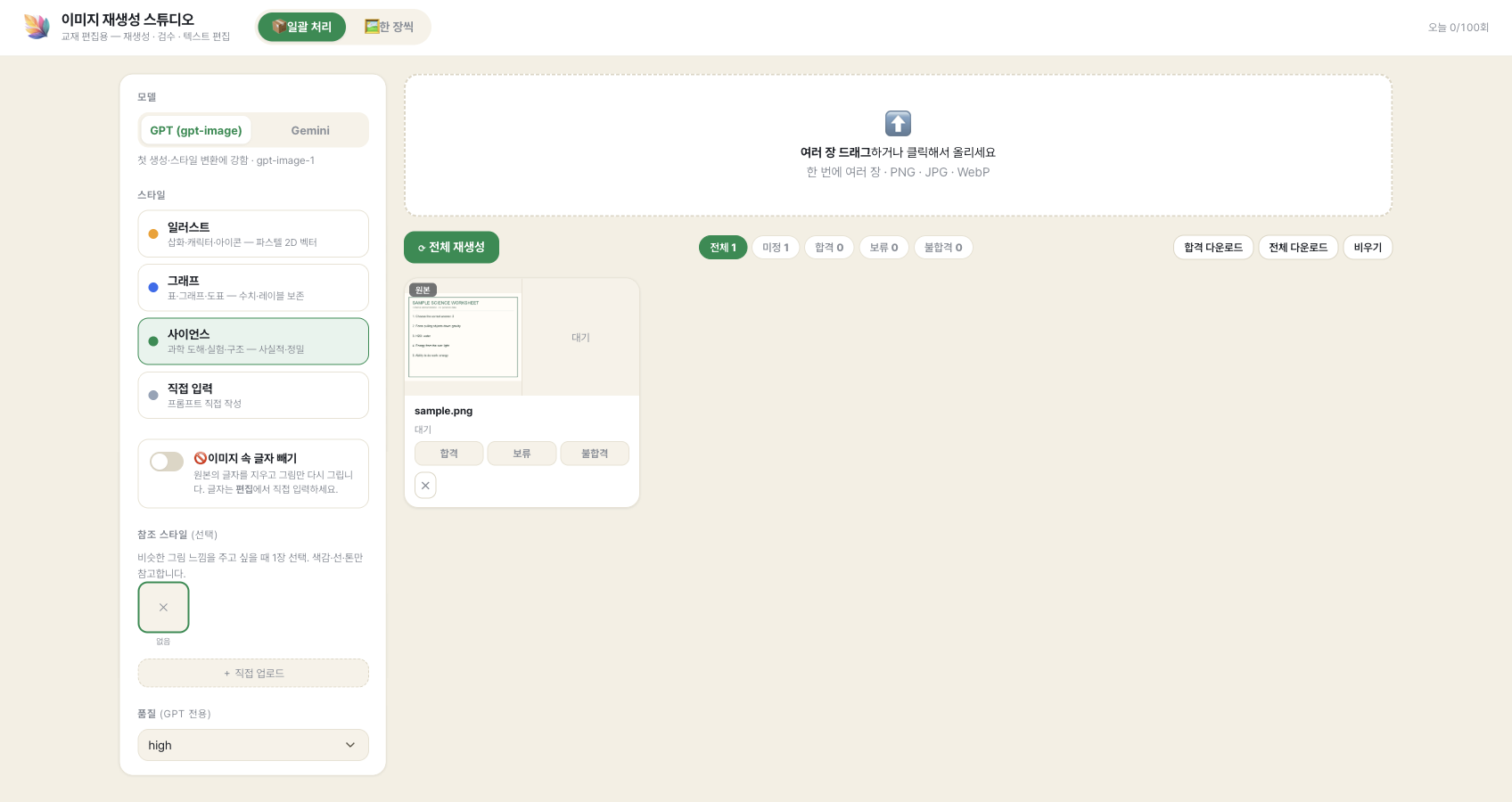Click the 직접 업로드 button
Image resolution: width=1512 pixels, height=802 pixels.
[253, 673]
